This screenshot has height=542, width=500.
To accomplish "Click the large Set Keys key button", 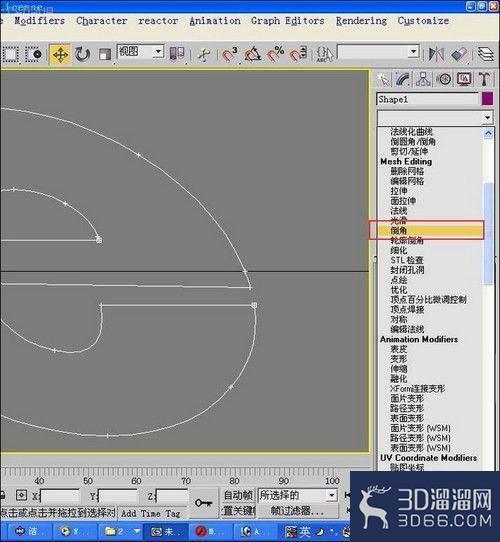I will point(204,503).
